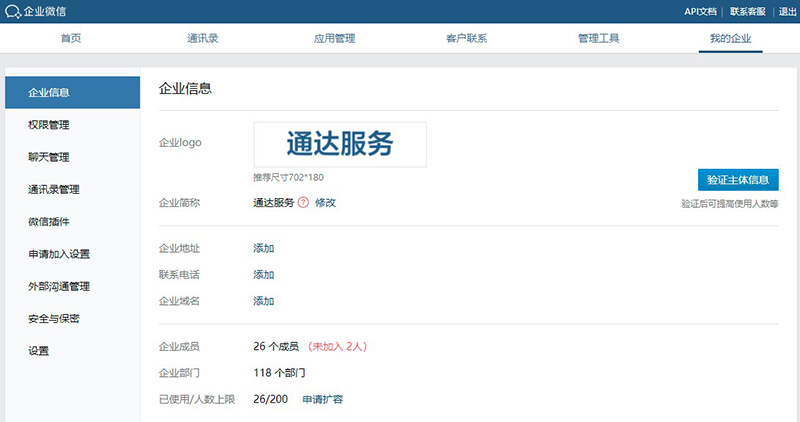Open 设置 in the sidebar
The height and width of the screenshot is (422, 800).
click(x=38, y=351)
